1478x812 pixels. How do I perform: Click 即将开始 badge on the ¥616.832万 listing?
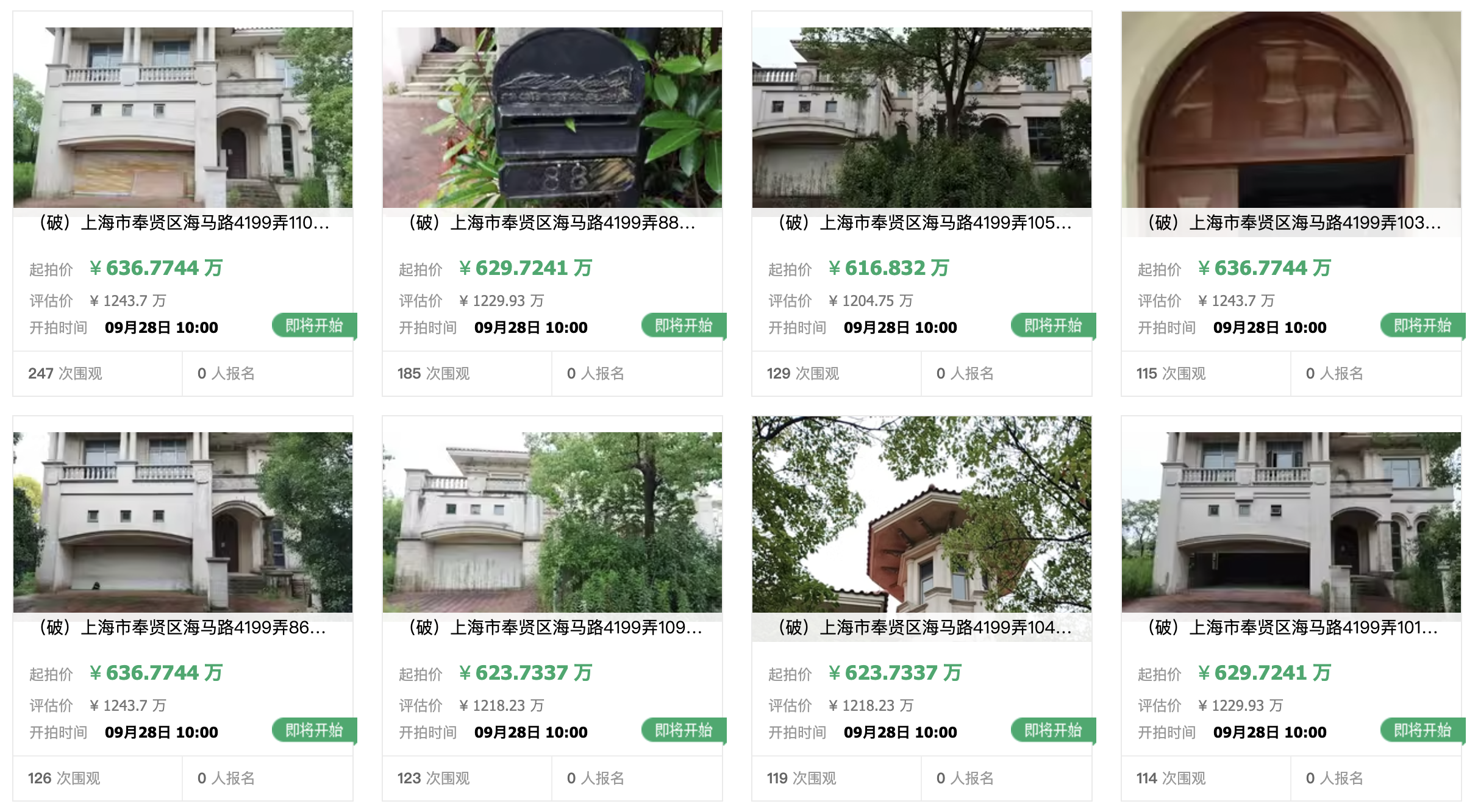coord(1053,326)
